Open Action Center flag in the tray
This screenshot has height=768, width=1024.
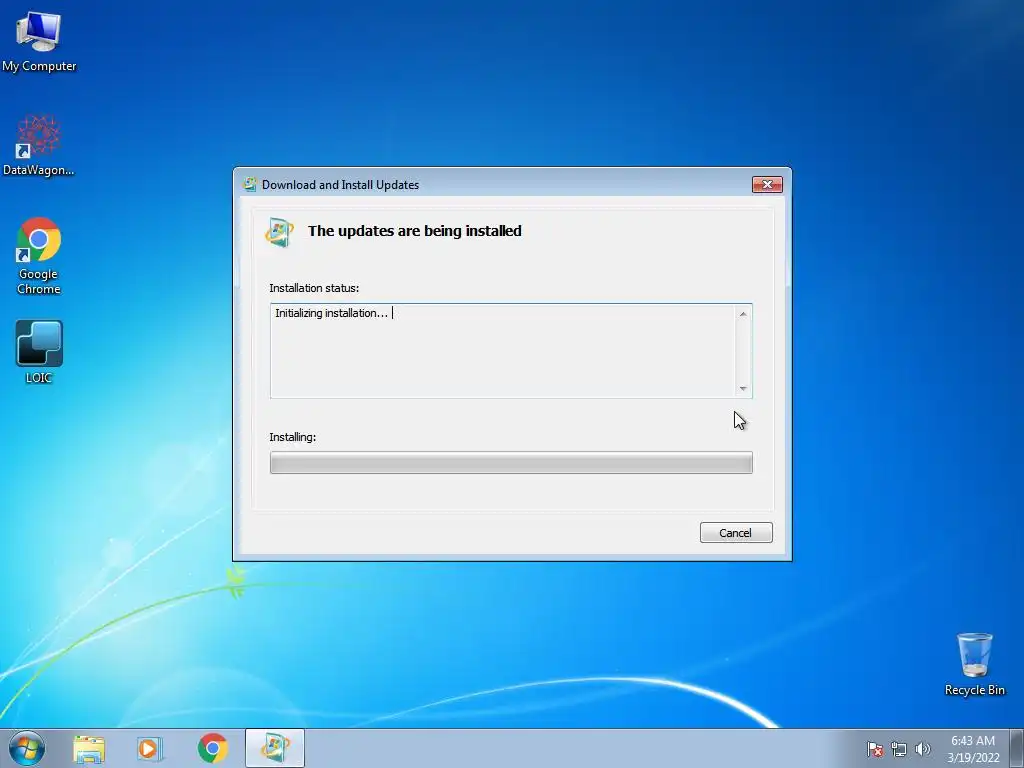874,749
